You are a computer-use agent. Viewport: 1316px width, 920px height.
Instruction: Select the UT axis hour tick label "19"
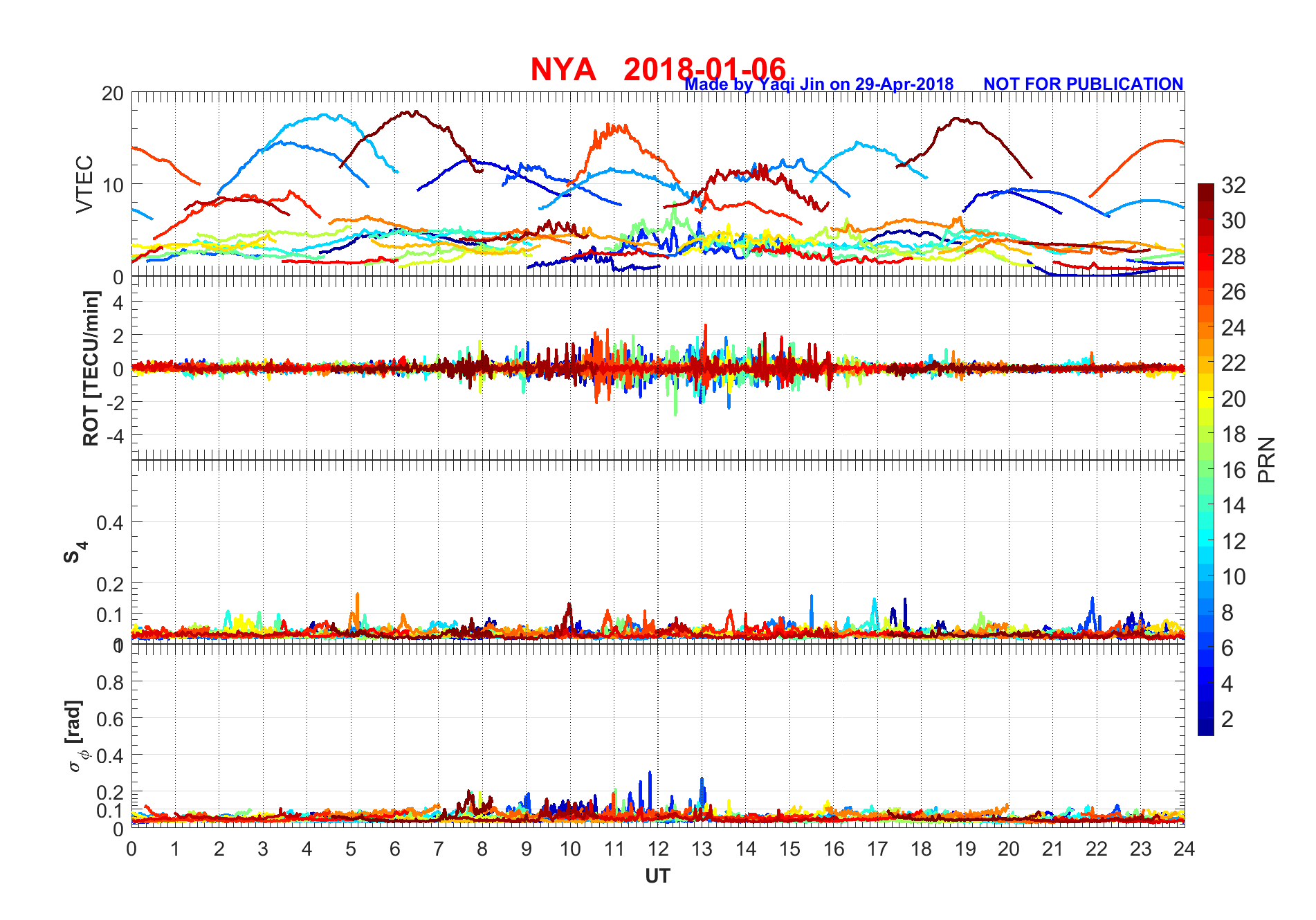point(965,849)
